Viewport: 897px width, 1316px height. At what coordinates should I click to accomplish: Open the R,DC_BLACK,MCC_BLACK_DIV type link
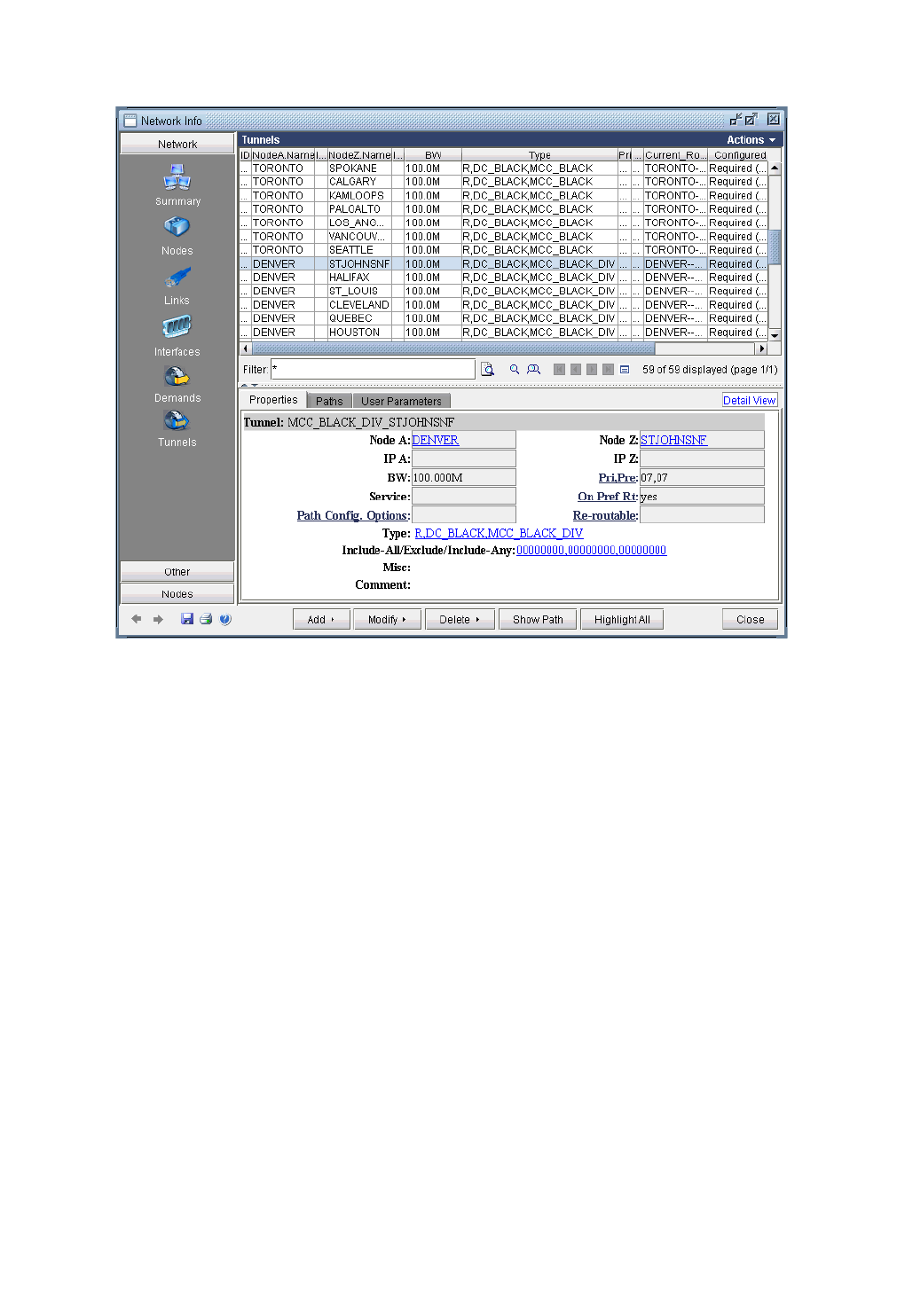point(499,533)
